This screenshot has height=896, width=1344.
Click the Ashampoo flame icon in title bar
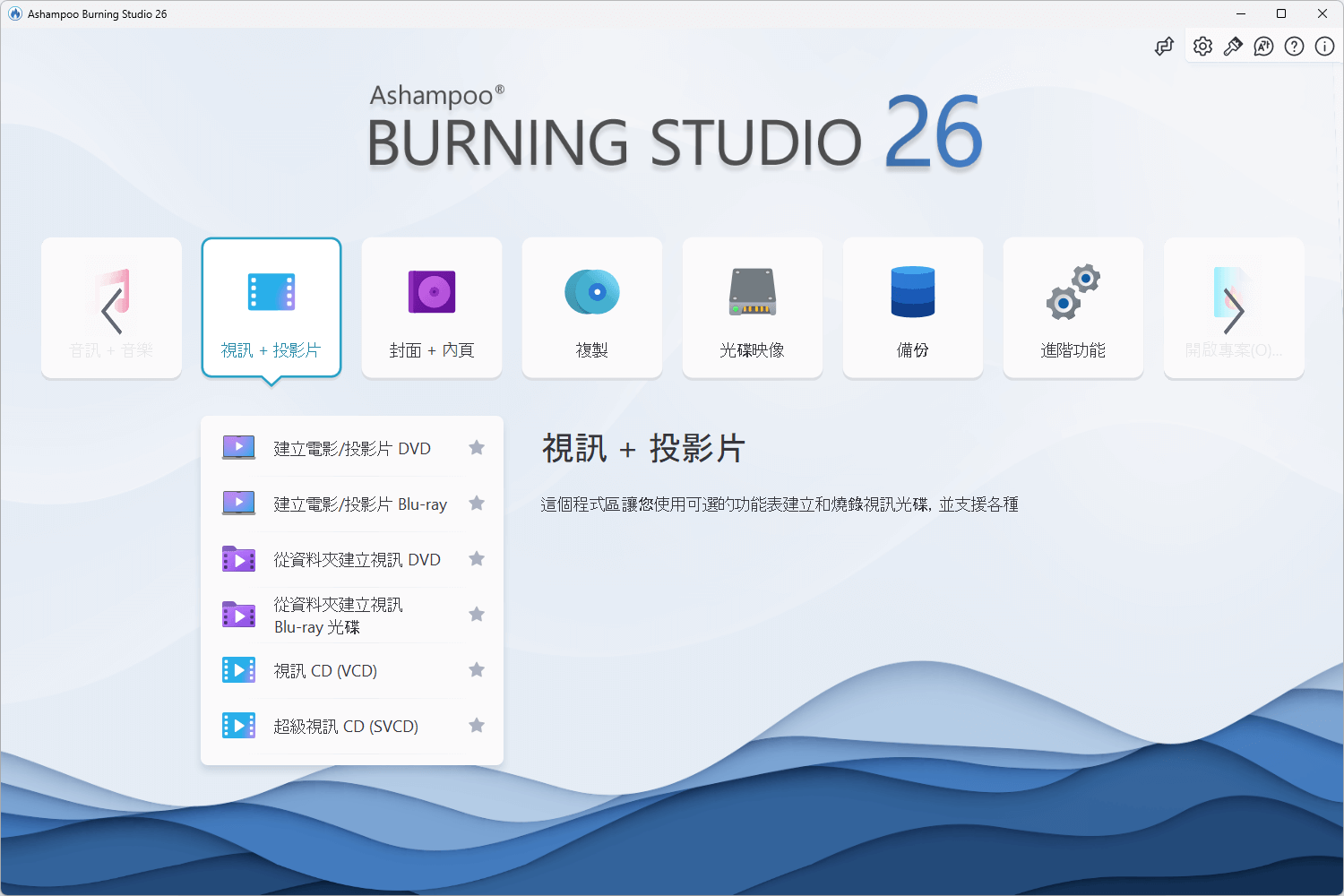coord(15,13)
